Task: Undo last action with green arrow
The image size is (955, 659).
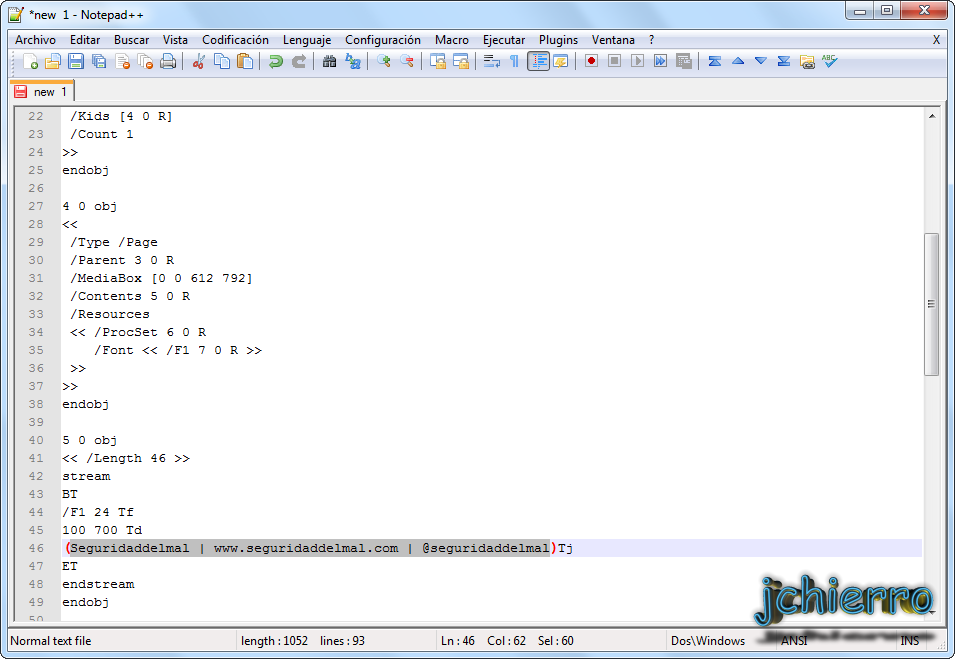Action: [x=275, y=61]
